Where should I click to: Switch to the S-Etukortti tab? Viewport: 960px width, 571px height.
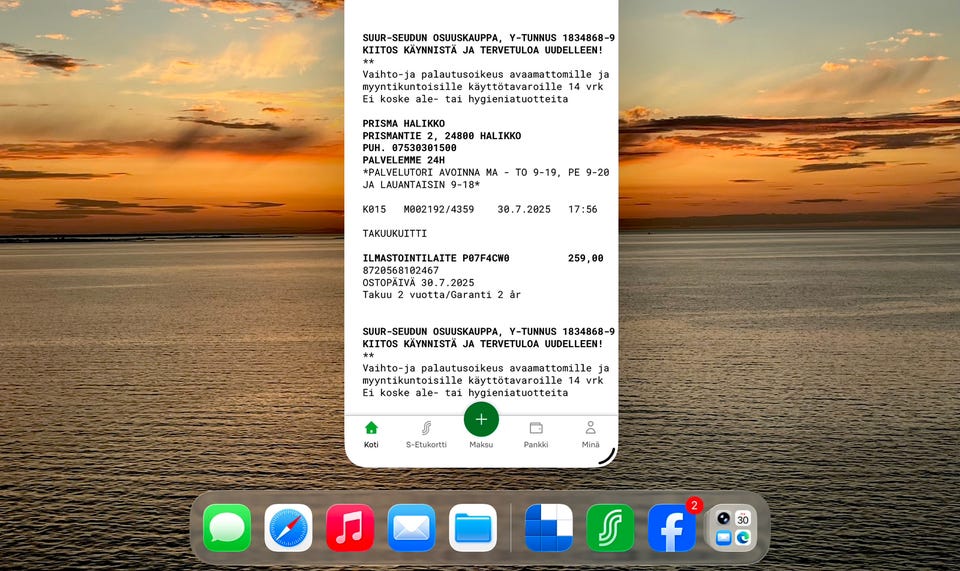(426, 433)
